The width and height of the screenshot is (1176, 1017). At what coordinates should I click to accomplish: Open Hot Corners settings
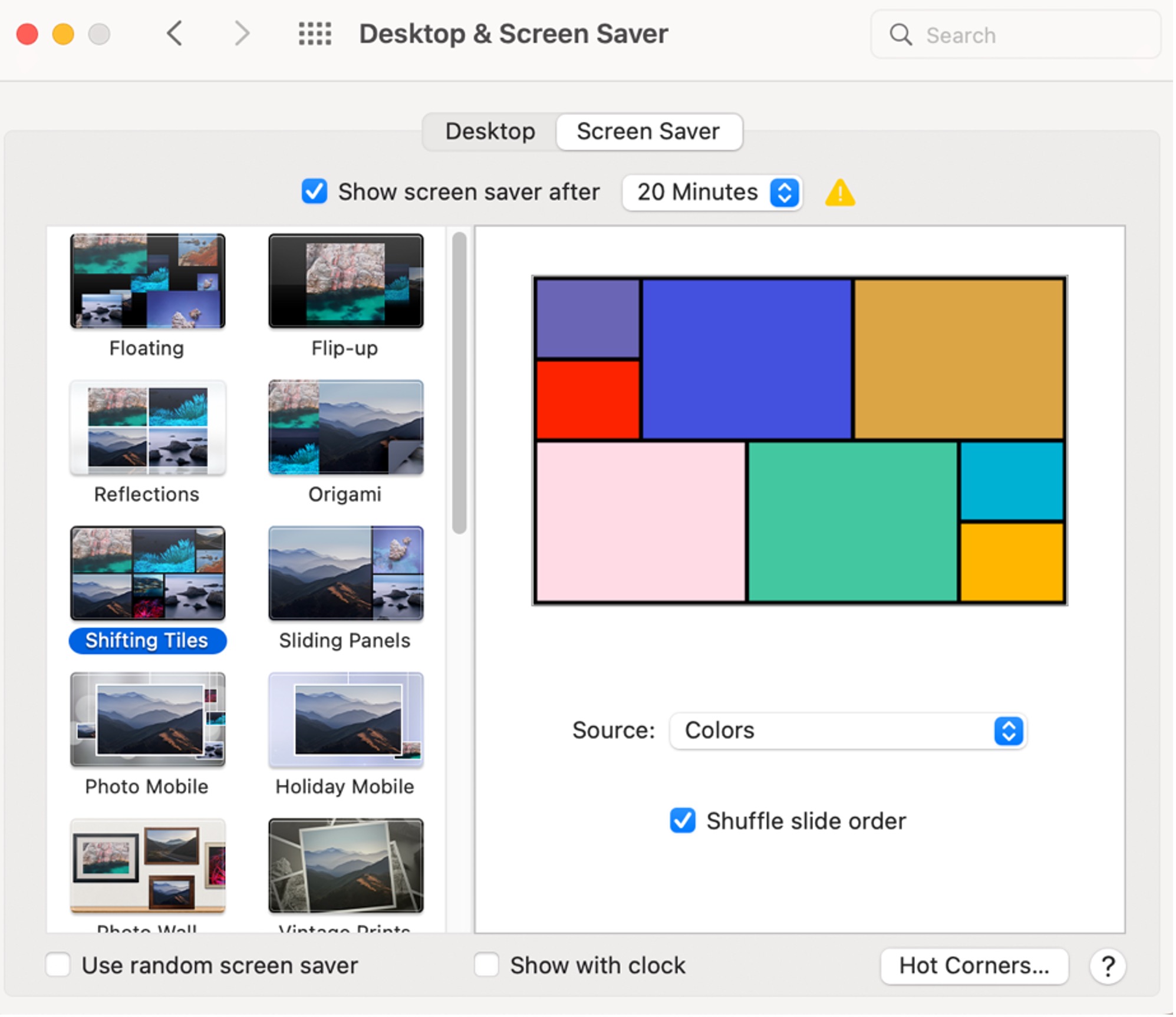pyautogui.click(x=975, y=966)
